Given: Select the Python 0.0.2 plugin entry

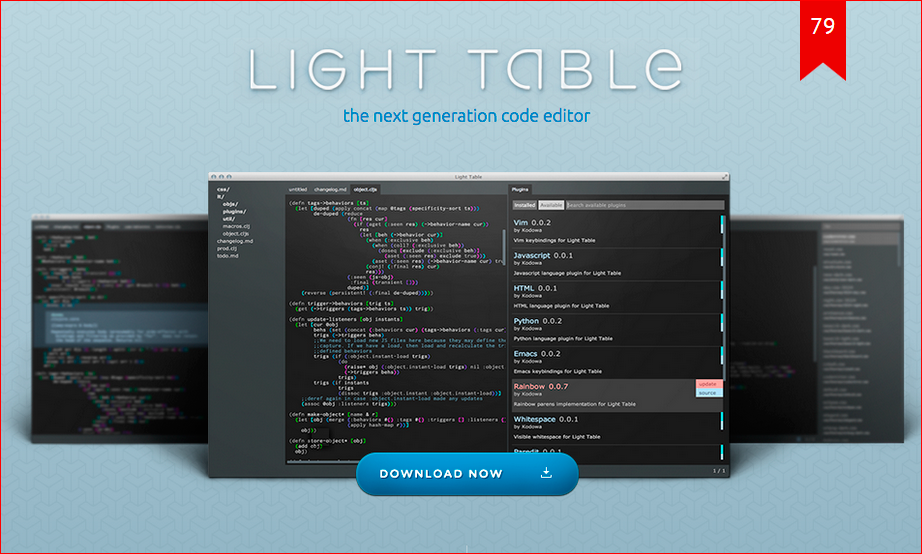Looking at the screenshot, I should 616,329.
